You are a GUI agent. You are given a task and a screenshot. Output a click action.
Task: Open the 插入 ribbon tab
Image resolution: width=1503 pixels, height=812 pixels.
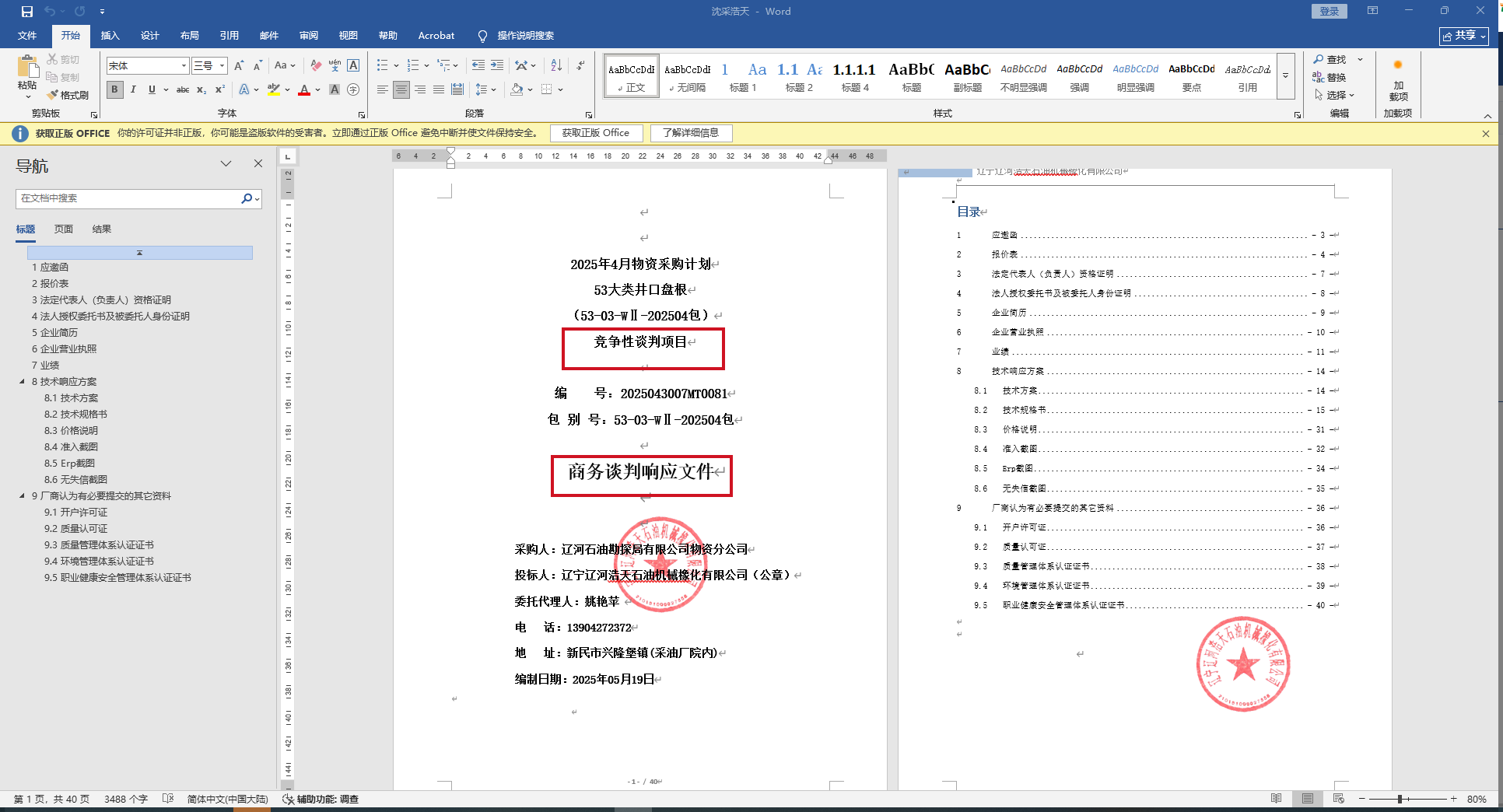point(110,36)
